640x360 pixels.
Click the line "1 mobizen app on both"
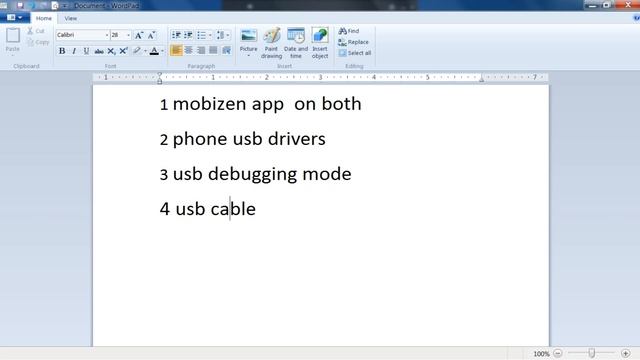point(260,104)
